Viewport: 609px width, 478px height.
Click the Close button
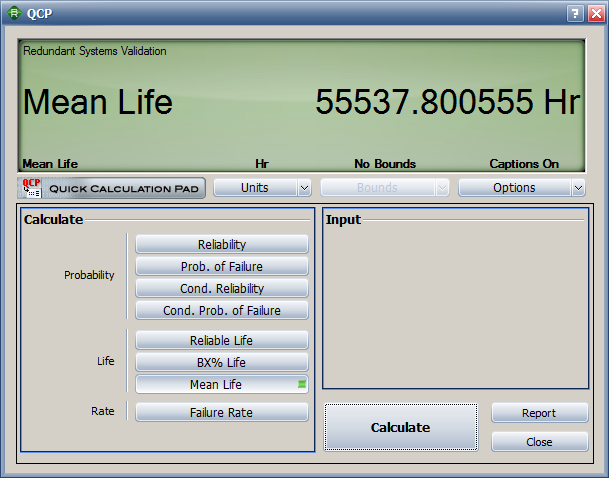(x=539, y=442)
